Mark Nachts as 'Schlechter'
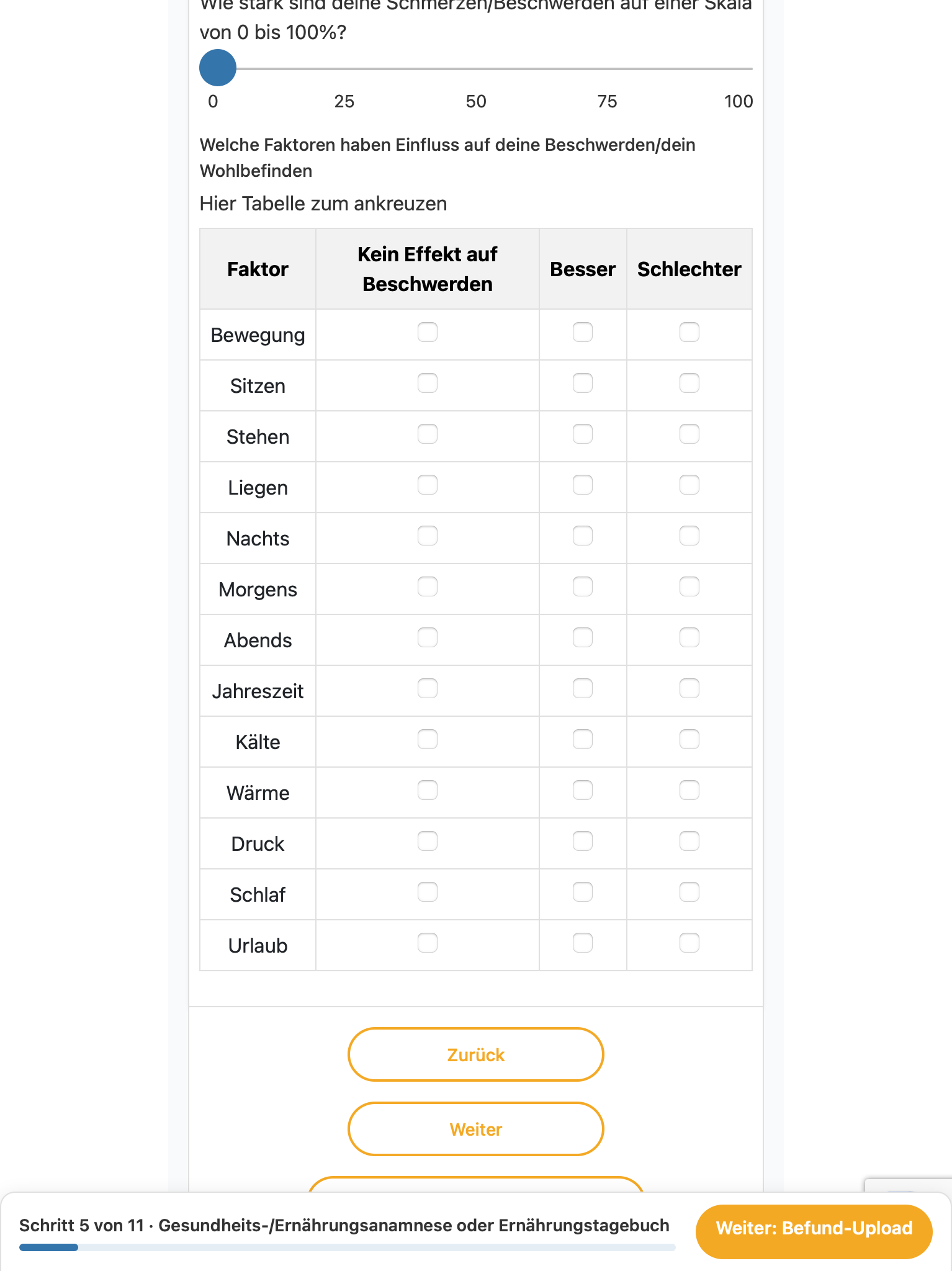The width and height of the screenshot is (952, 1271). [x=689, y=536]
